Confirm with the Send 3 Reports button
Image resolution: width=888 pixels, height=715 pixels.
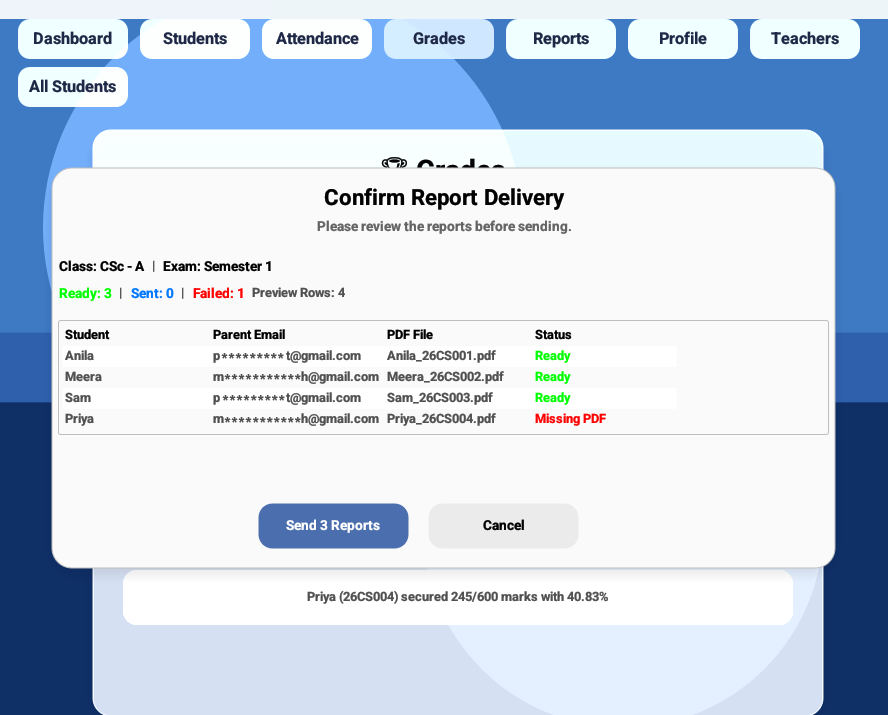tap(333, 525)
